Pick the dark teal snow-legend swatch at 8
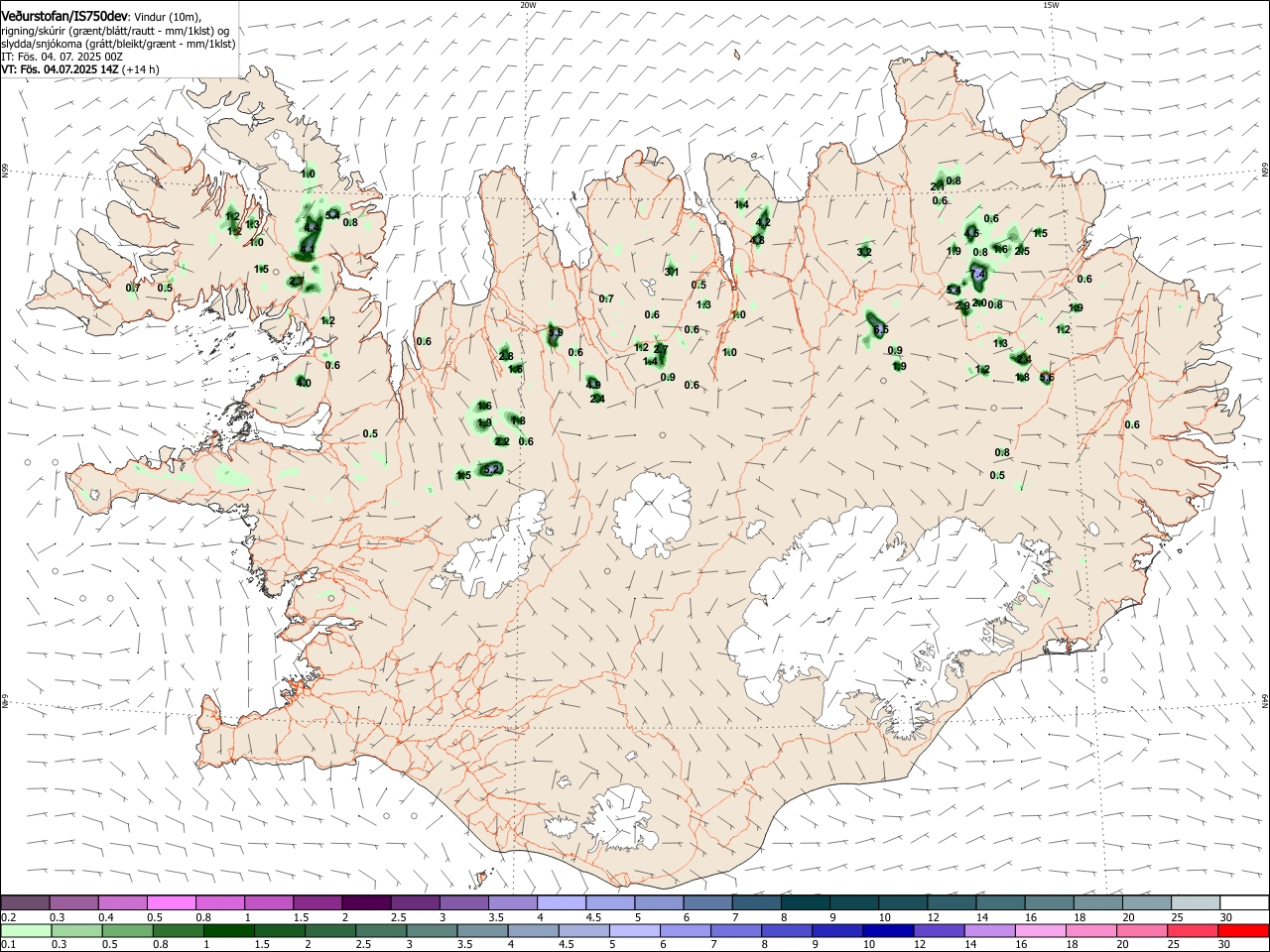Screen dimensions: 1270x952 (804, 902)
